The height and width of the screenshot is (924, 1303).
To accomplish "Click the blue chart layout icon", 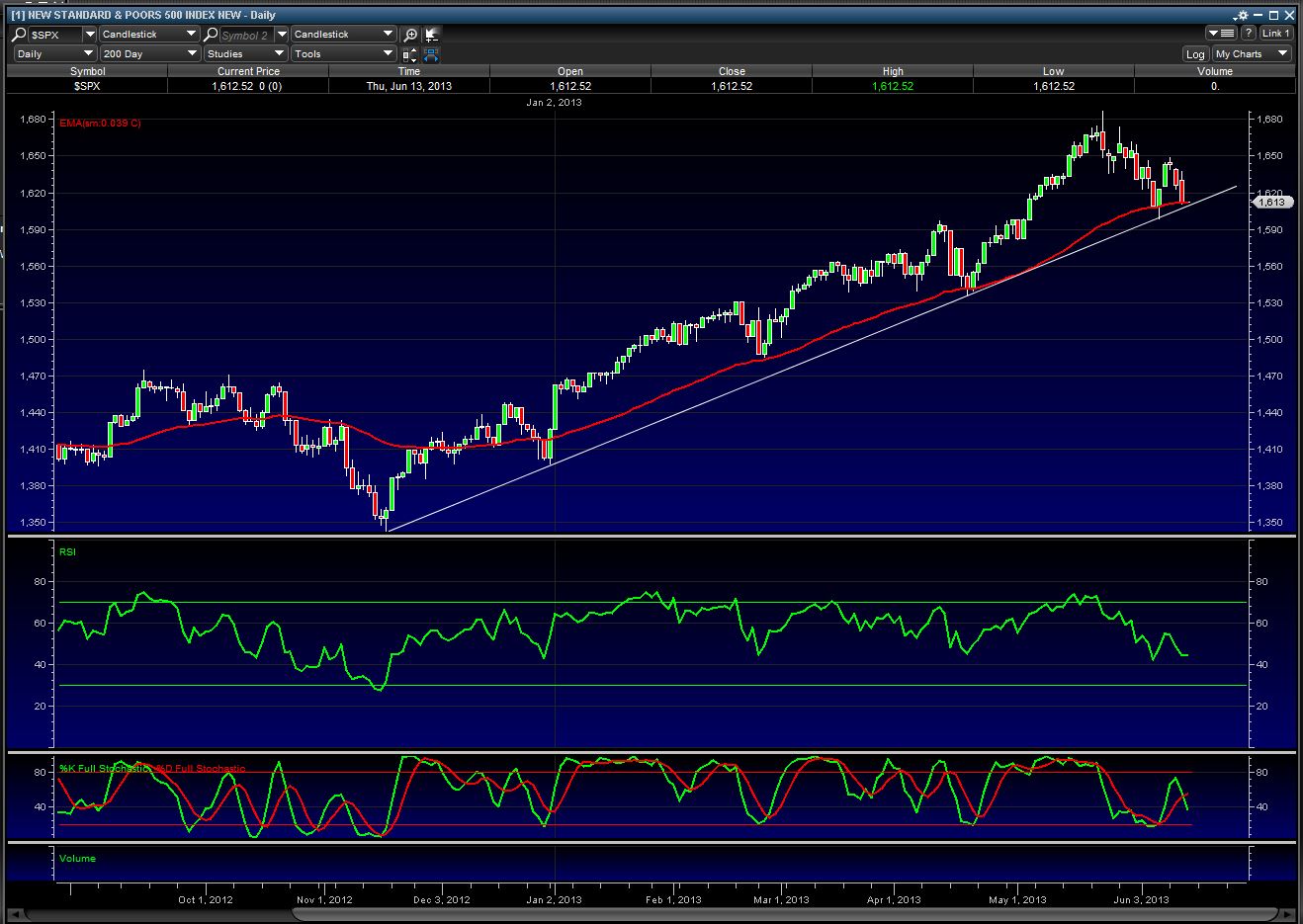I will pos(432,54).
